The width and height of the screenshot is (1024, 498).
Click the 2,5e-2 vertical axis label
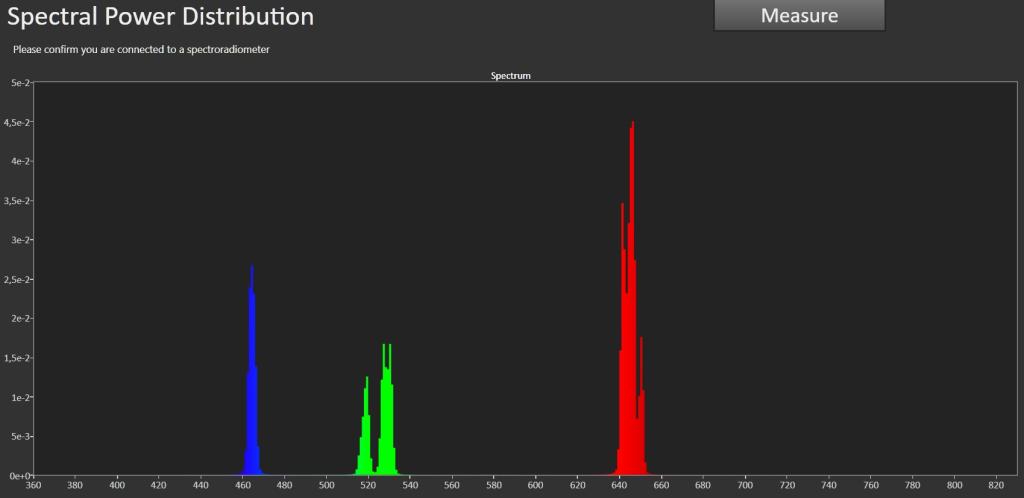(x=17, y=279)
